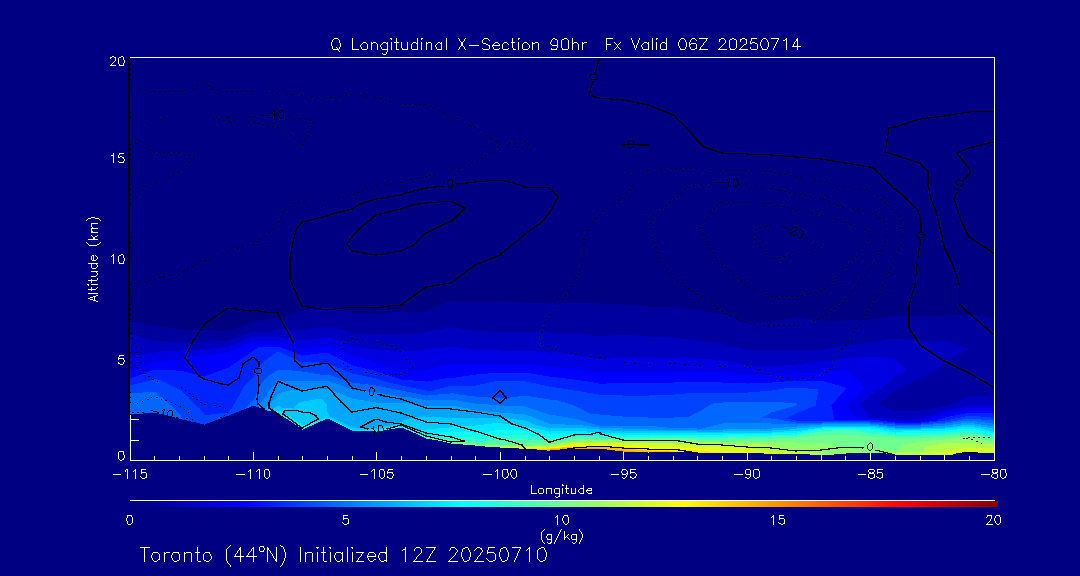Image resolution: width=1080 pixels, height=576 pixels.
Task: Click the -90 longitude tick label
Action: pyautogui.click(x=747, y=475)
